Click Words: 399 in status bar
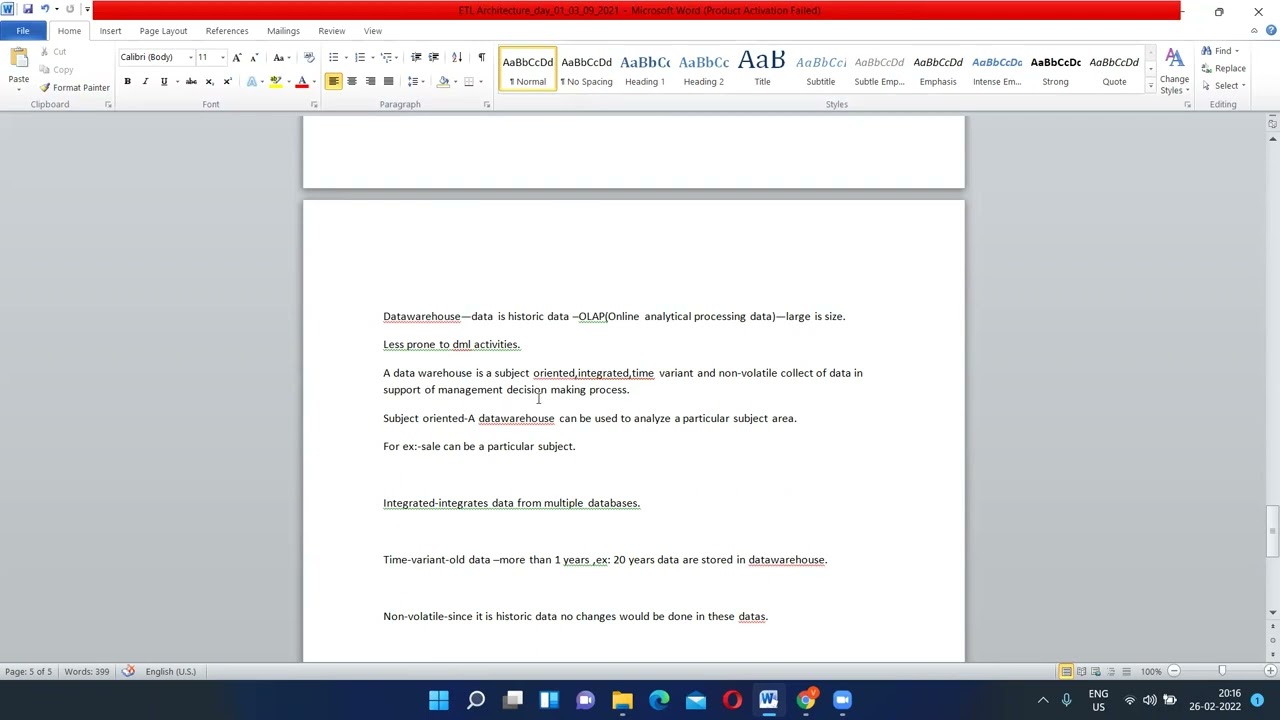The height and width of the screenshot is (720, 1280). click(86, 671)
